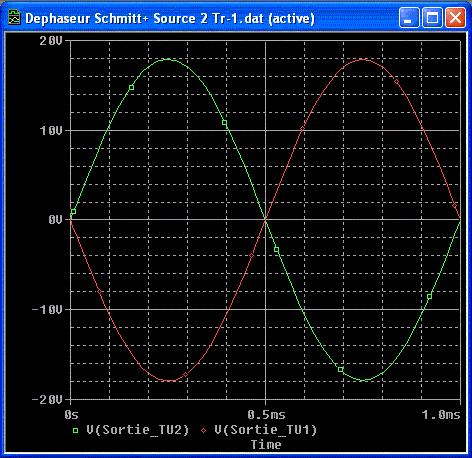The width and height of the screenshot is (472, 458).
Task: Click the -10V y-axis label
Action: click(47, 310)
